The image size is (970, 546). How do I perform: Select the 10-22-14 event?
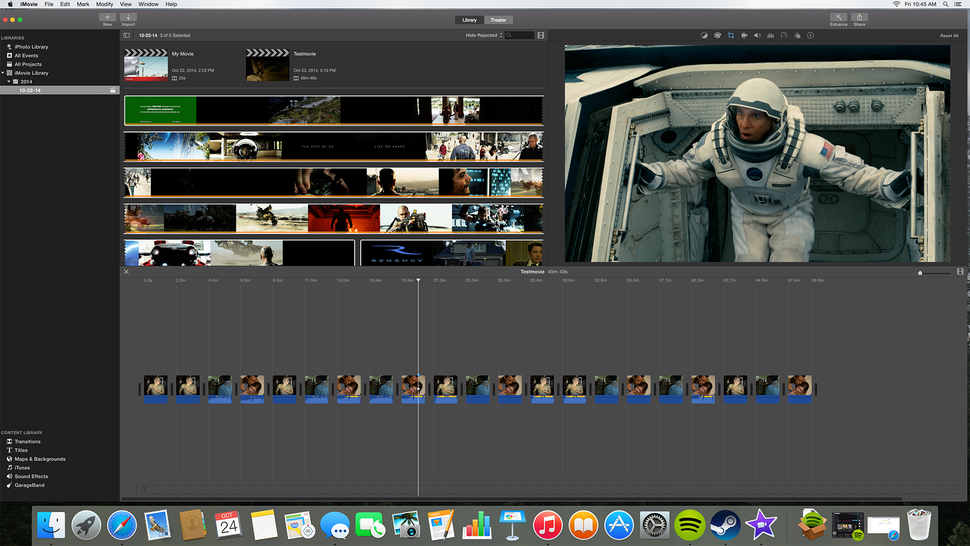click(x=59, y=90)
